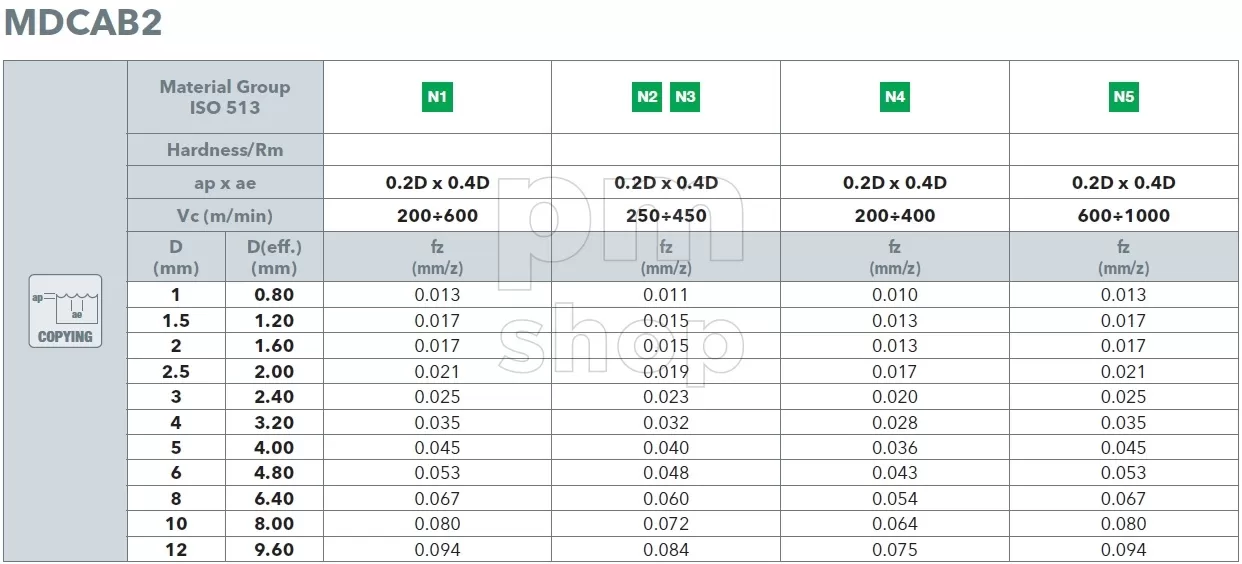
Task: Click the green N5 material group badge
Action: point(1124,97)
